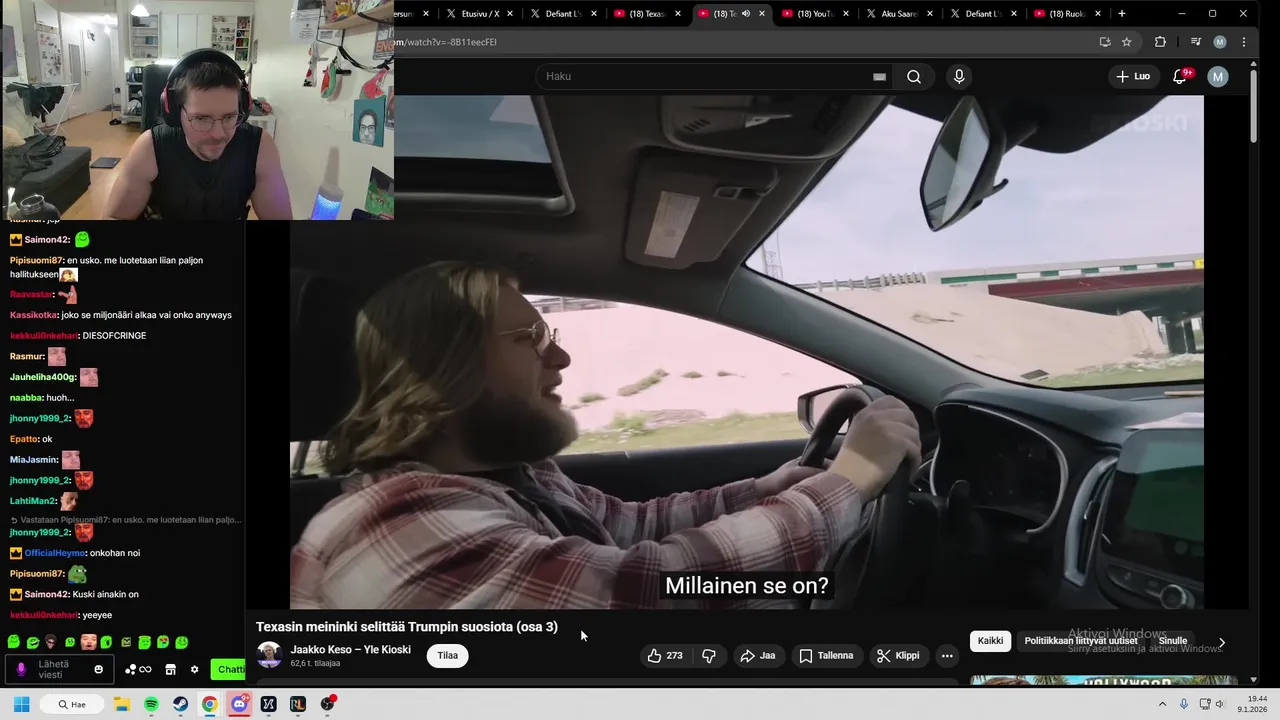Screen dimensions: 1280x720
Task: Click username OfficialHeymo in chat
Action: point(55,553)
